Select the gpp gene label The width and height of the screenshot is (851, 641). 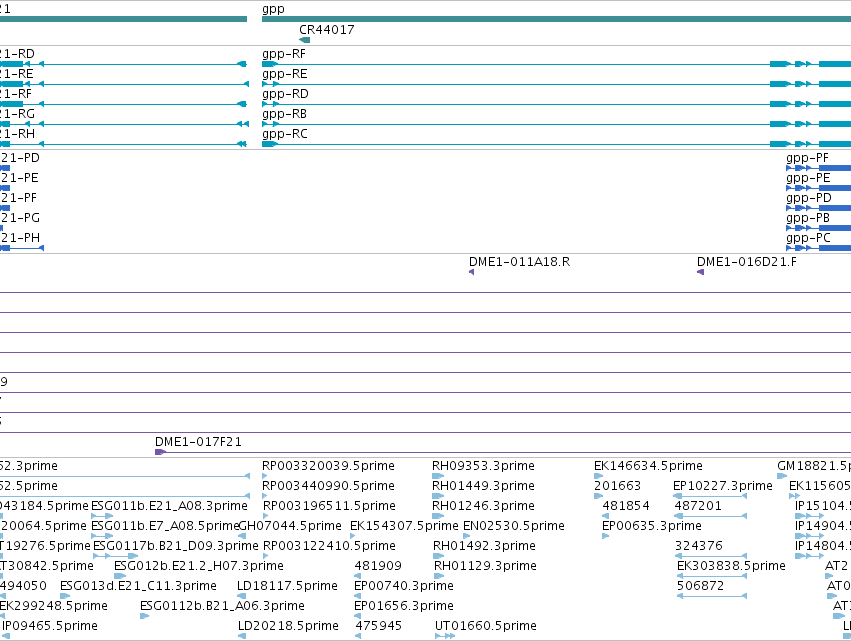click(x=273, y=9)
